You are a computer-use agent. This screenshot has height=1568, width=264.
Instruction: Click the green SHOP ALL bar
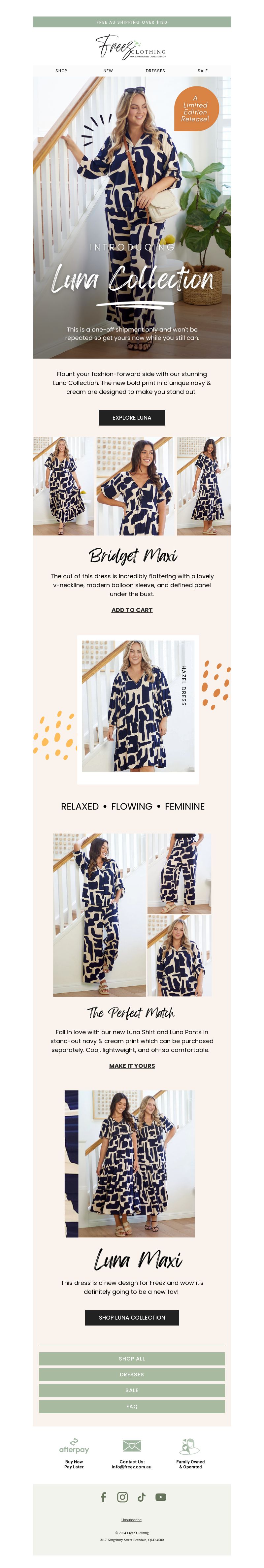click(x=132, y=1358)
